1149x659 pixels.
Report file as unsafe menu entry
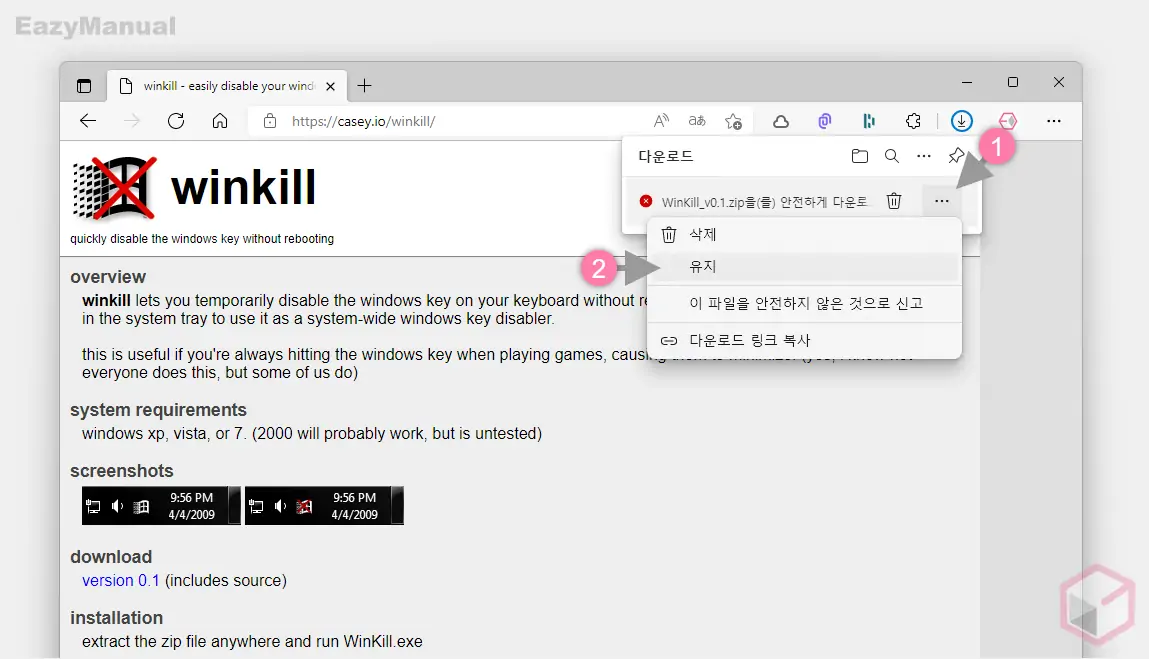point(805,303)
